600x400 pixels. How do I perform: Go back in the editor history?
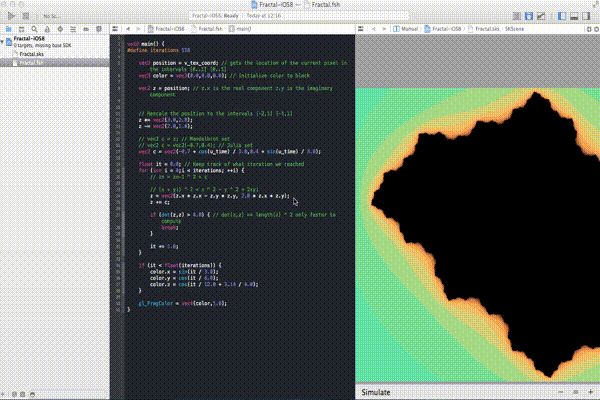tap(128, 29)
